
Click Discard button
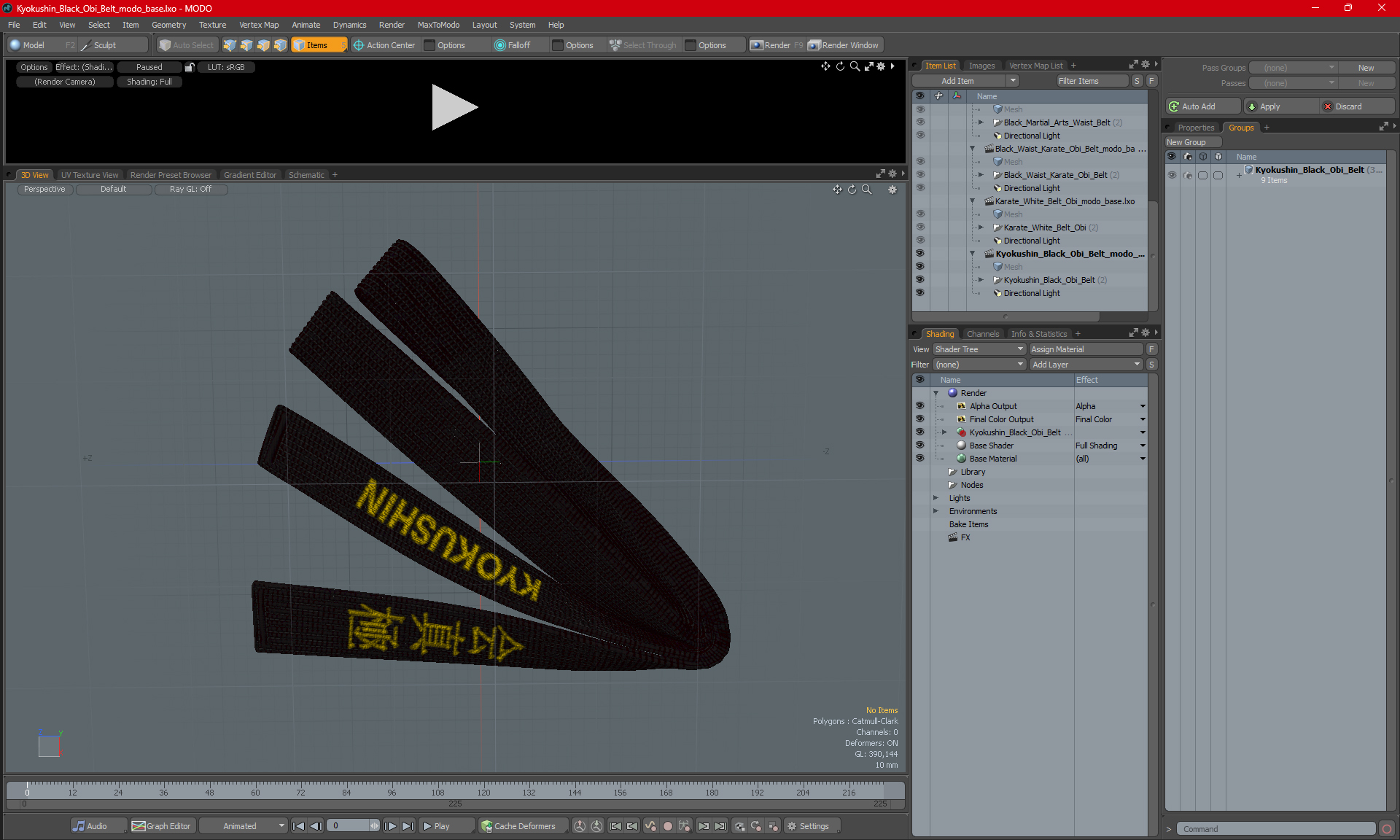coord(1357,106)
